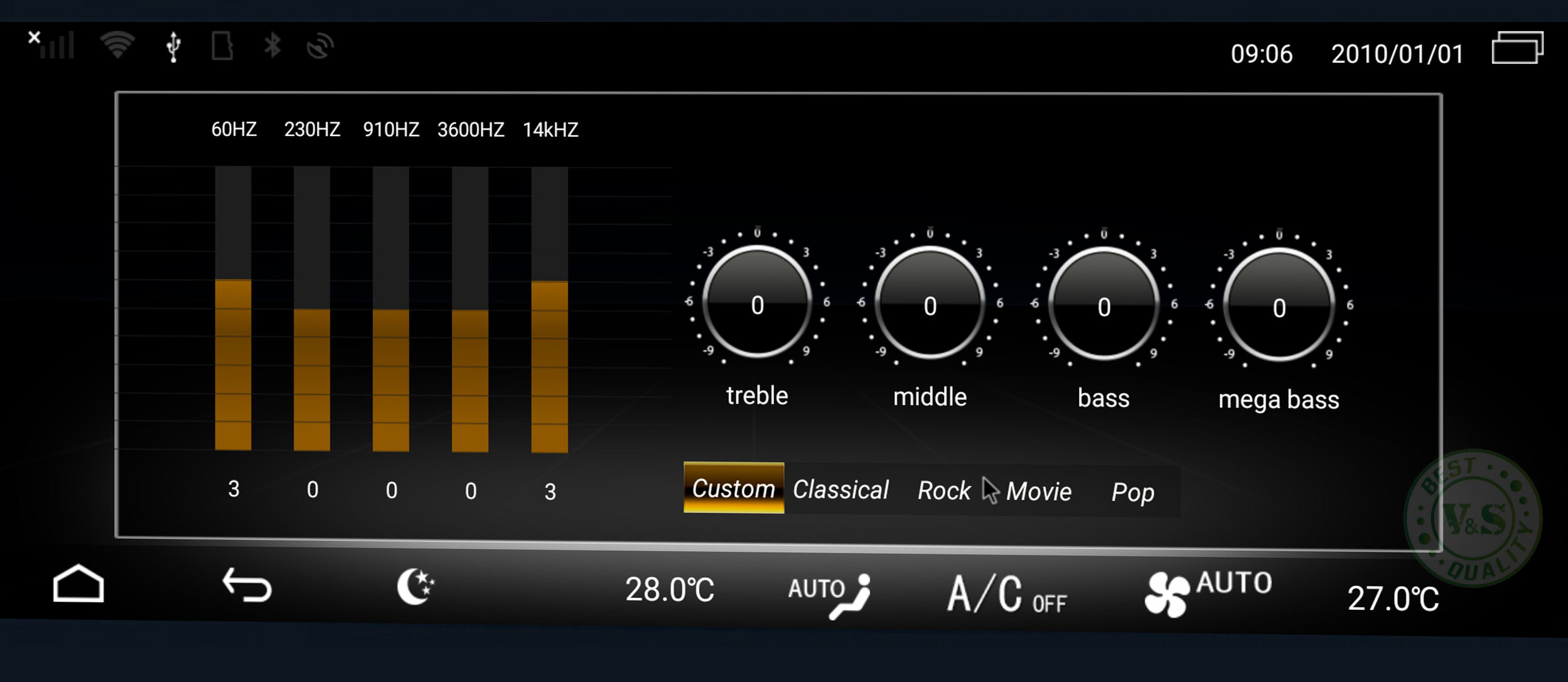Click the treble knob
Image resolution: width=1568 pixels, height=682 pixels.
pos(757,303)
